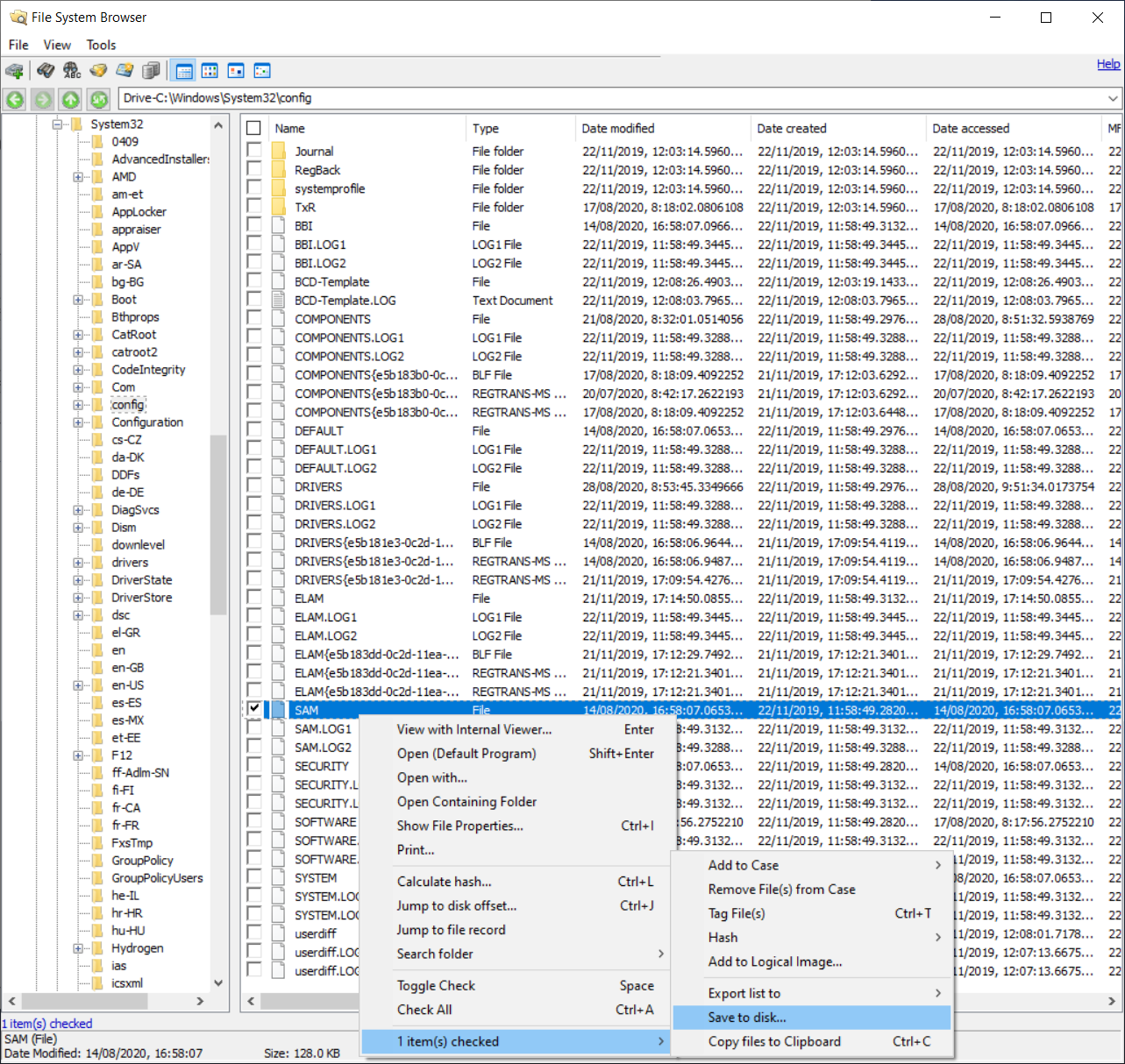Expand the CatRoot tree node
Viewport: 1125px width, 1064px height.
pyautogui.click(x=78, y=335)
